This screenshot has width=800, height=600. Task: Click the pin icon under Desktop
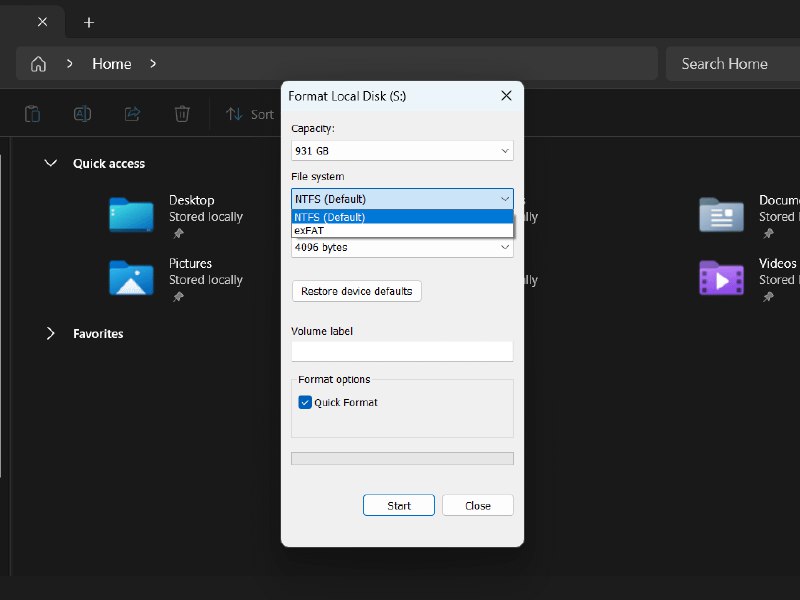(x=178, y=234)
